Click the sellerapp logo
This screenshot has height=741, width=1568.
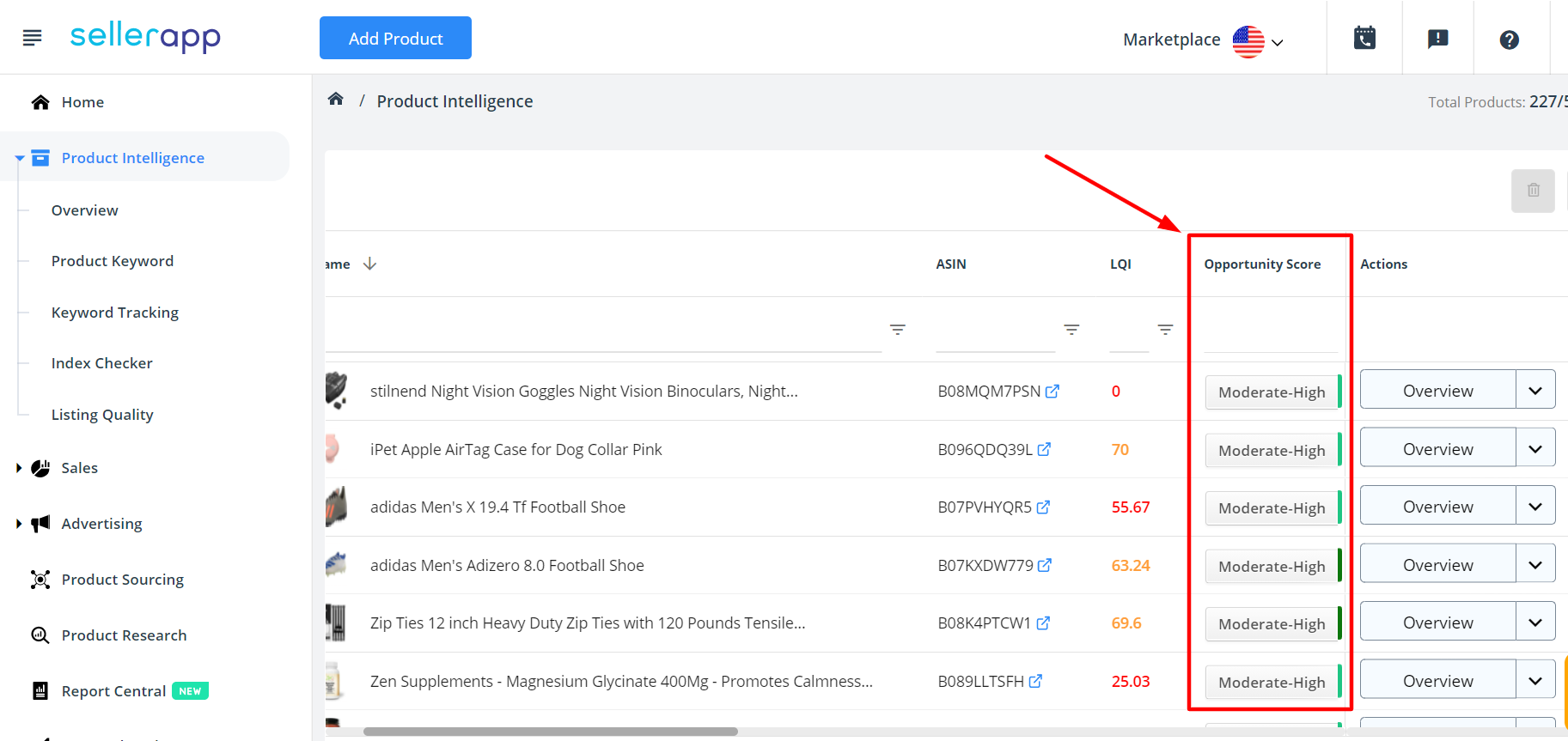click(x=145, y=37)
